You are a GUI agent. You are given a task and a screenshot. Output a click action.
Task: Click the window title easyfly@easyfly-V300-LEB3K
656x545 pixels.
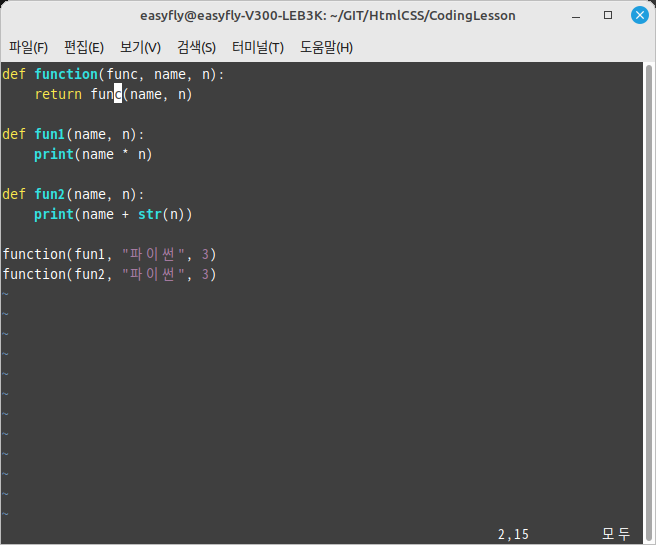pos(328,15)
